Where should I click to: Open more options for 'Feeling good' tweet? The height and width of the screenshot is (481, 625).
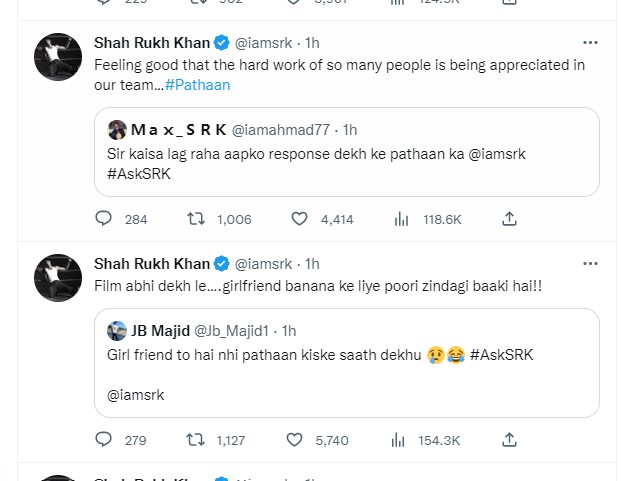coord(590,43)
